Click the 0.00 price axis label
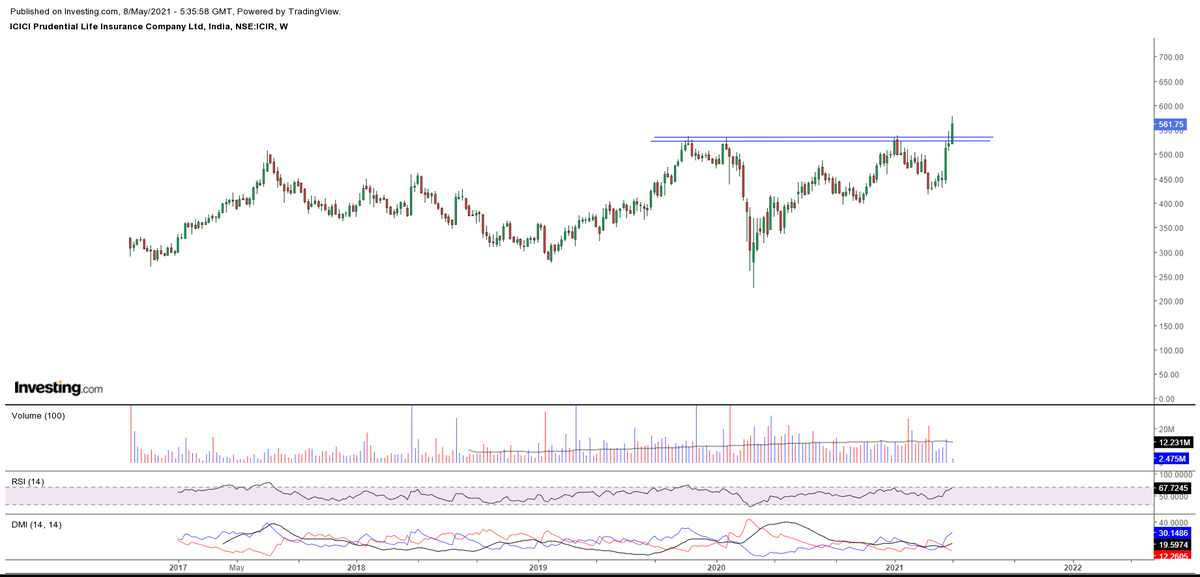This screenshot has height=577, width=1200. [1167, 399]
